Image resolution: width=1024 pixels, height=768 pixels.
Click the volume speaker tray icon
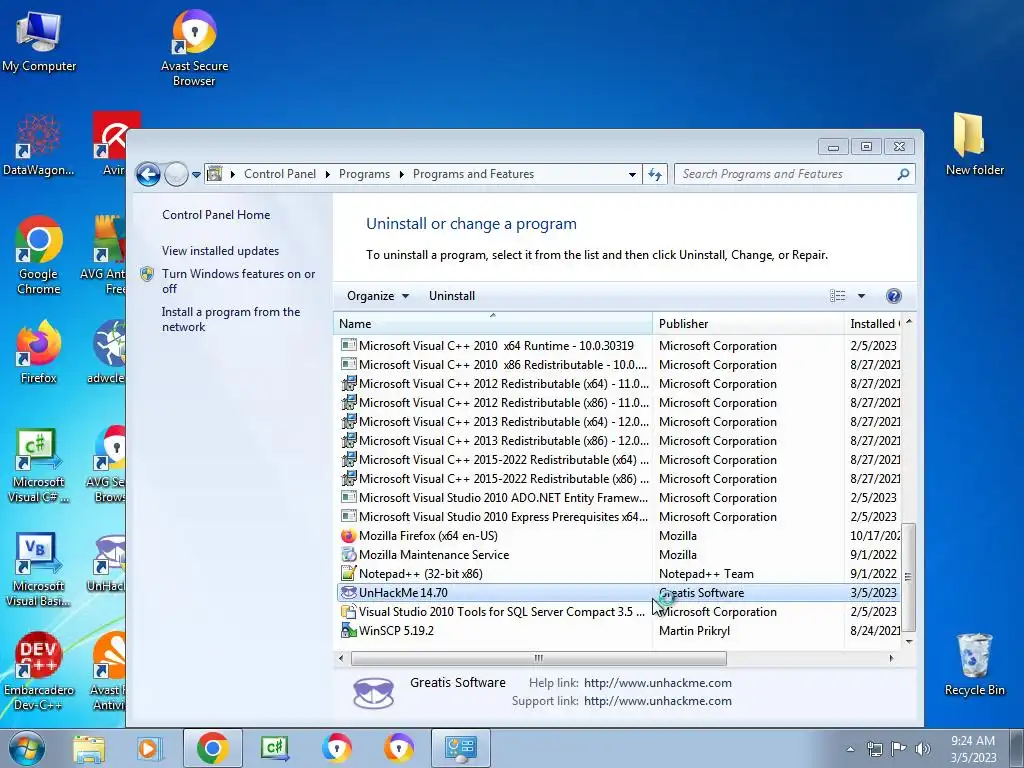point(923,749)
